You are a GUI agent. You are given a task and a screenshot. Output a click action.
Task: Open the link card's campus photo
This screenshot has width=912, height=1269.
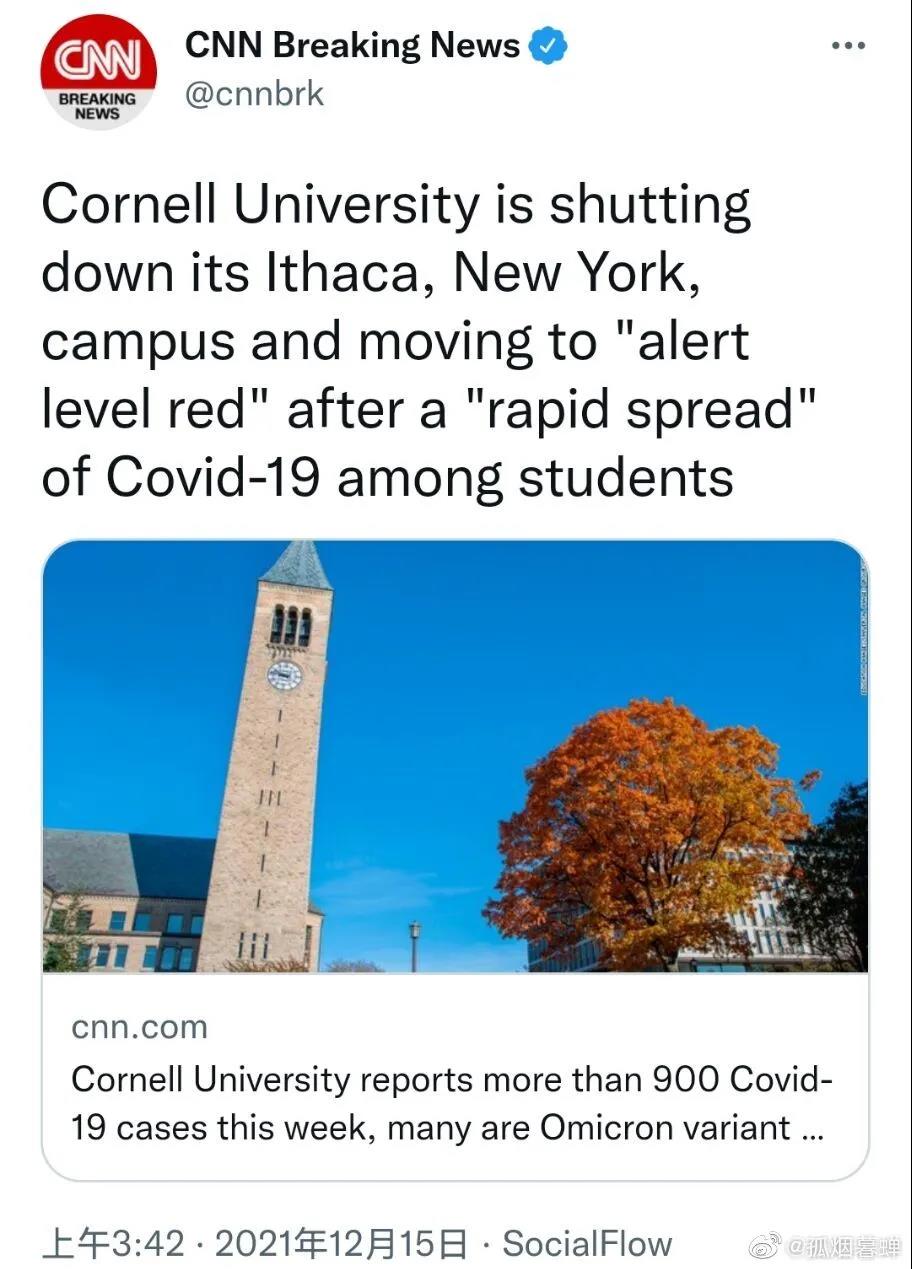455,756
